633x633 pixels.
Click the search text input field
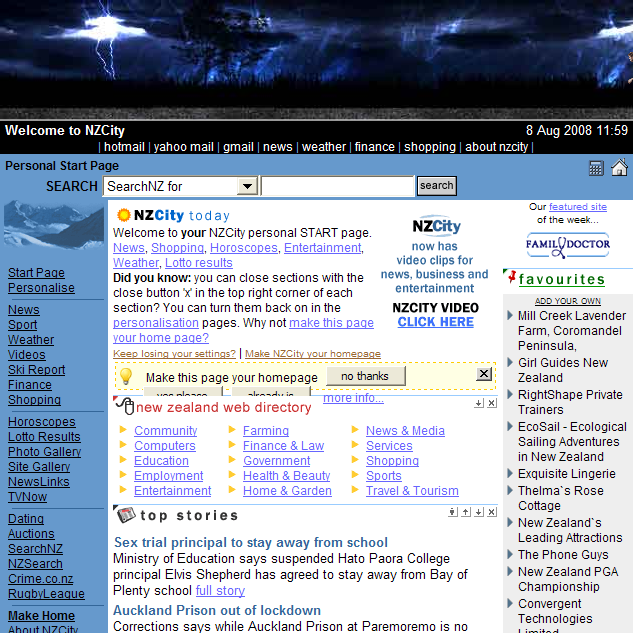point(338,187)
